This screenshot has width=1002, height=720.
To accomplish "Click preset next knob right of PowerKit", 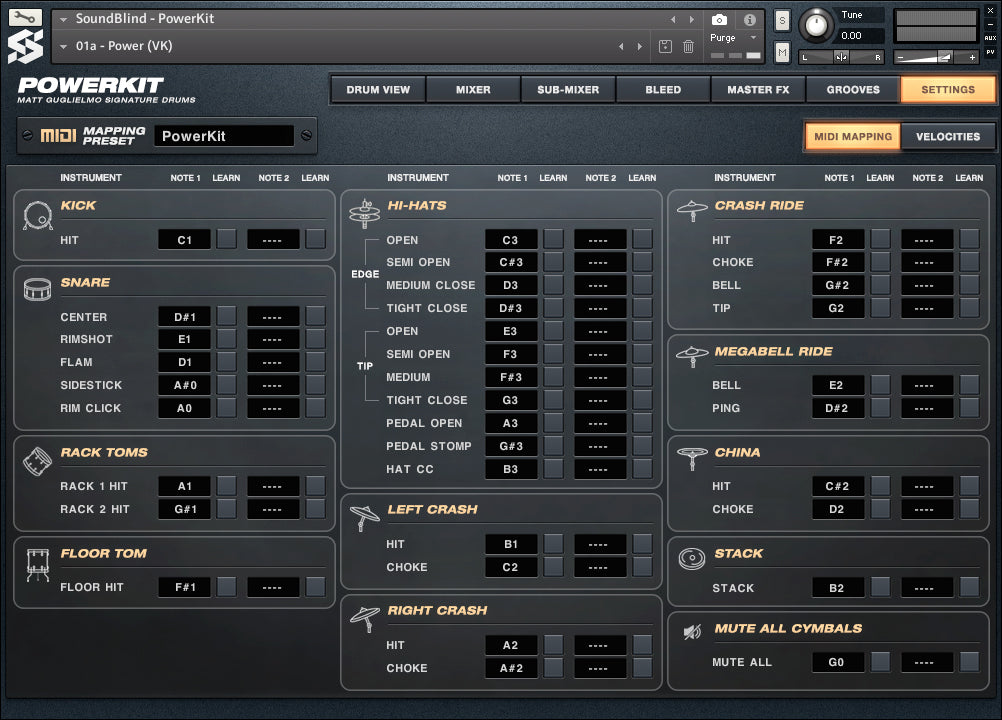I will 307,135.
